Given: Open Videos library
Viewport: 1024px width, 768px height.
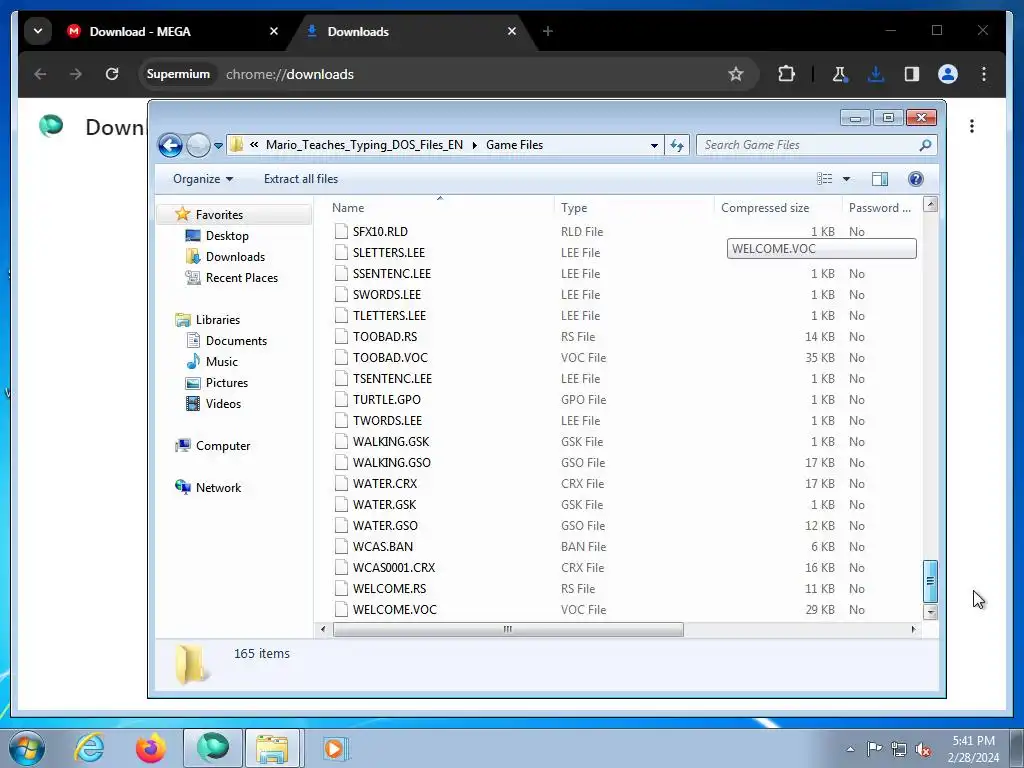Looking at the screenshot, I should pos(223,404).
